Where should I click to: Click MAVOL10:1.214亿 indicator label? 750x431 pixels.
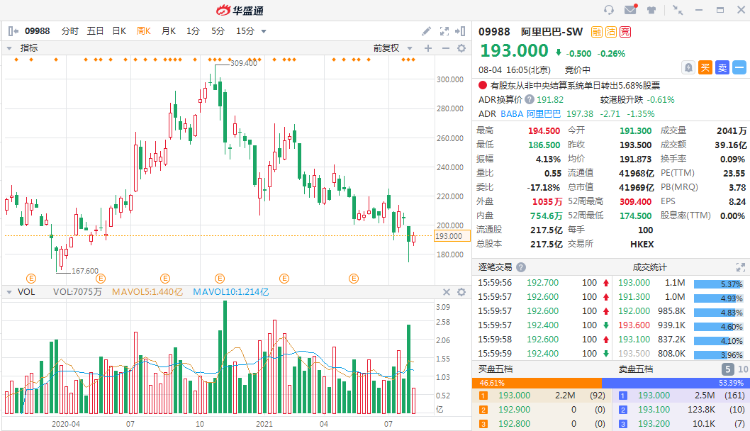tap(231, 292)
